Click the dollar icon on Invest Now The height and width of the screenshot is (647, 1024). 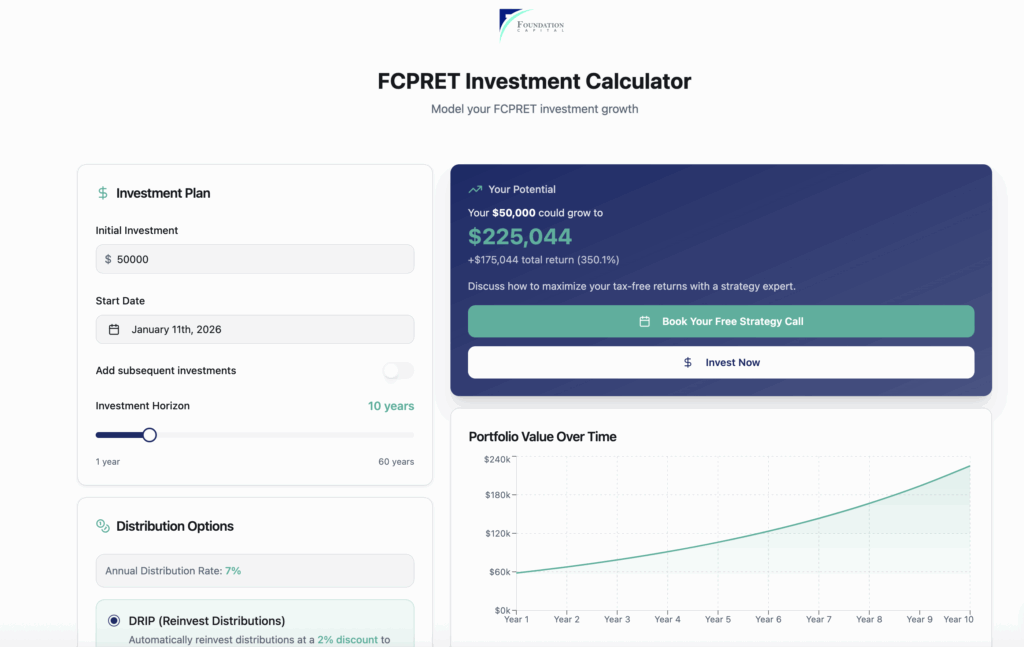point(688,363)
